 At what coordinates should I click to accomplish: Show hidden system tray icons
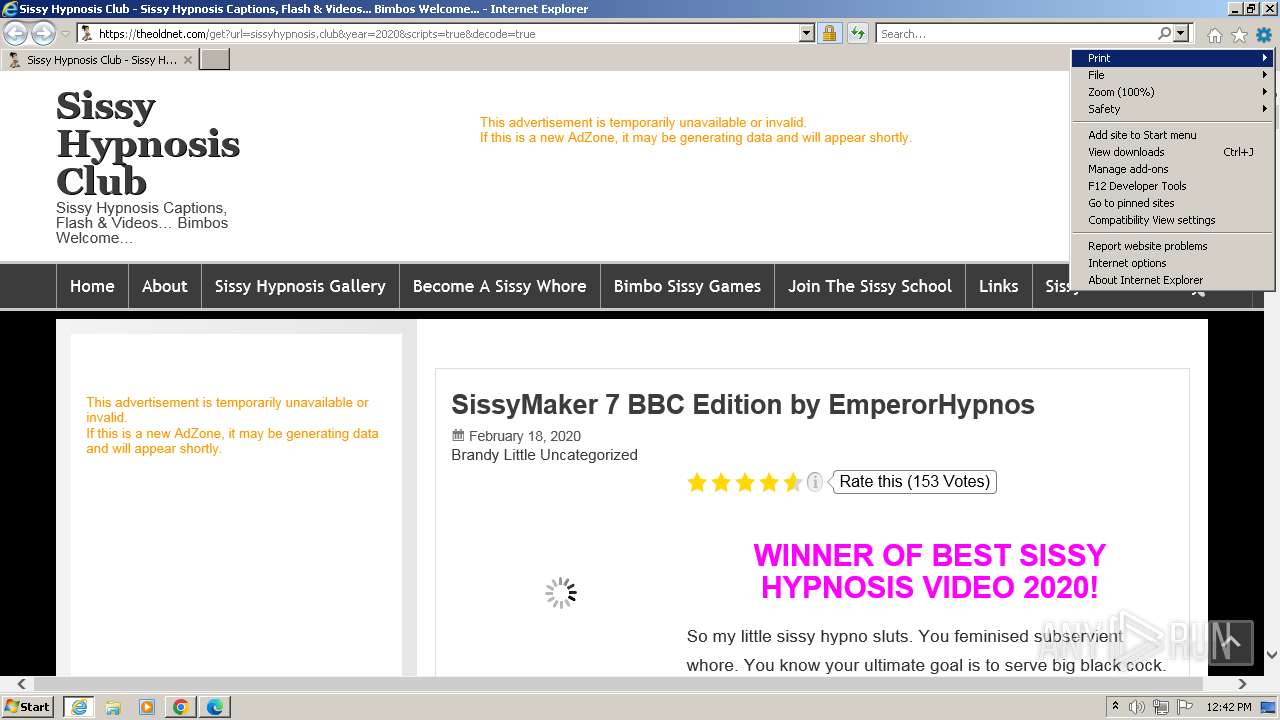[1116, 707]
